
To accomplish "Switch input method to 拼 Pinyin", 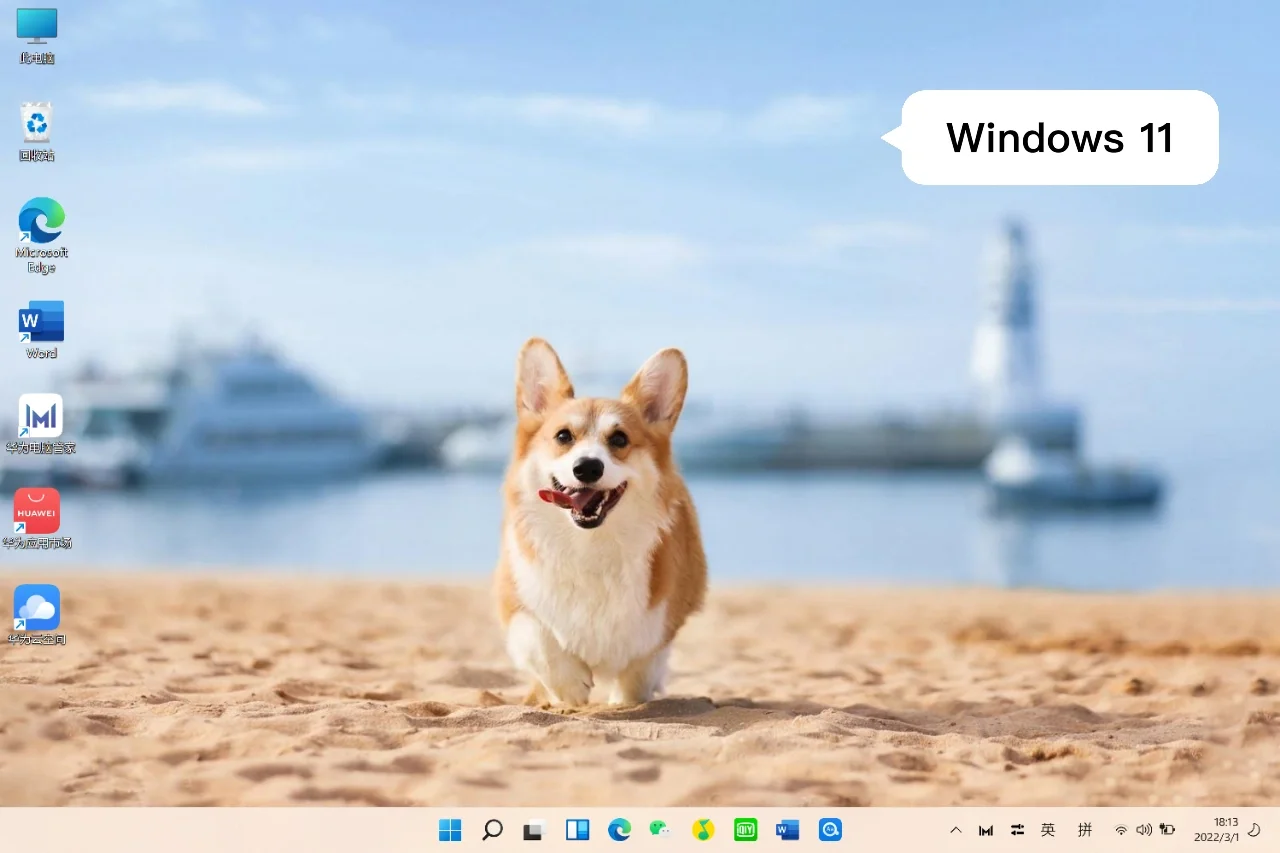I will [1085, 829].
